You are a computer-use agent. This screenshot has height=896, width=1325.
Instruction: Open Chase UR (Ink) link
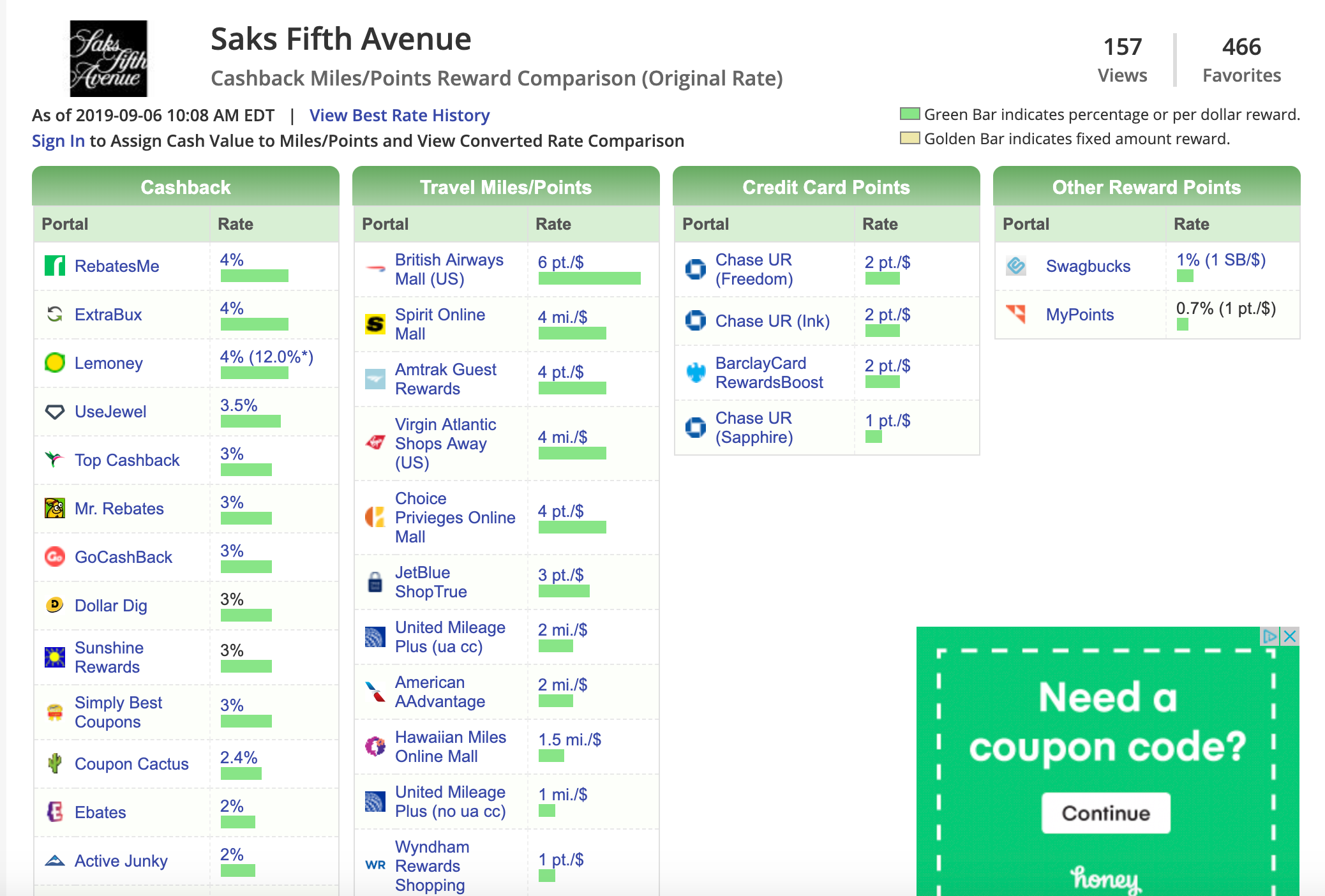pyautogui.click(x=772, y=321)
